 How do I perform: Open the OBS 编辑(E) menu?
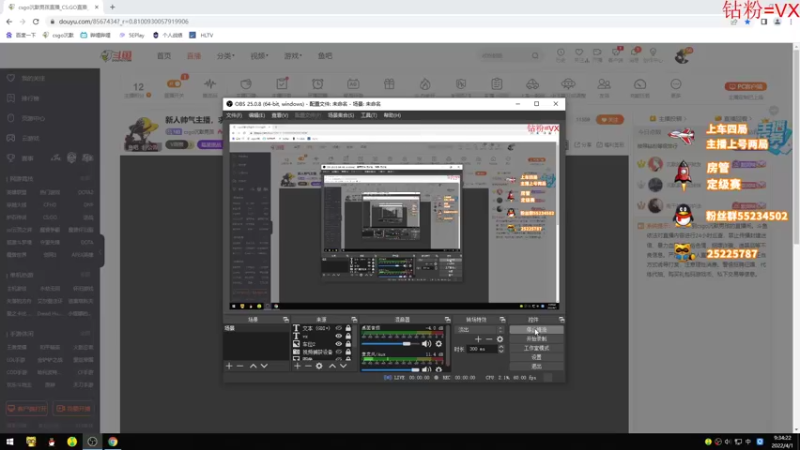point(256,115)
